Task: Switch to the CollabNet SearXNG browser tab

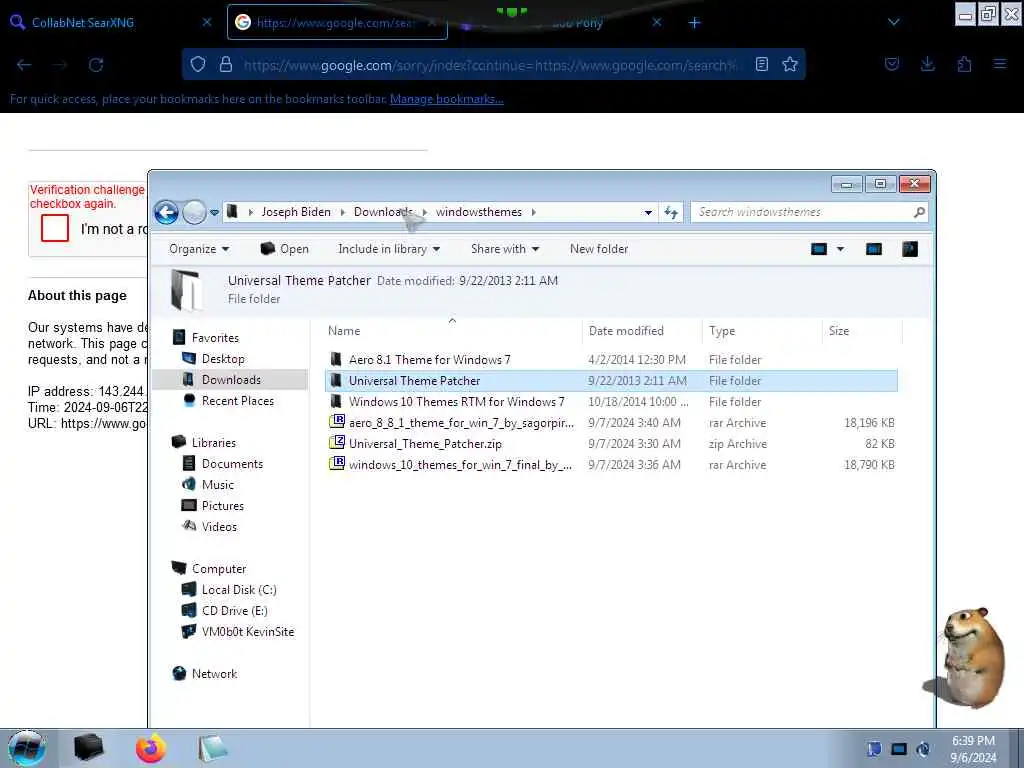Action: pos(111,22)
